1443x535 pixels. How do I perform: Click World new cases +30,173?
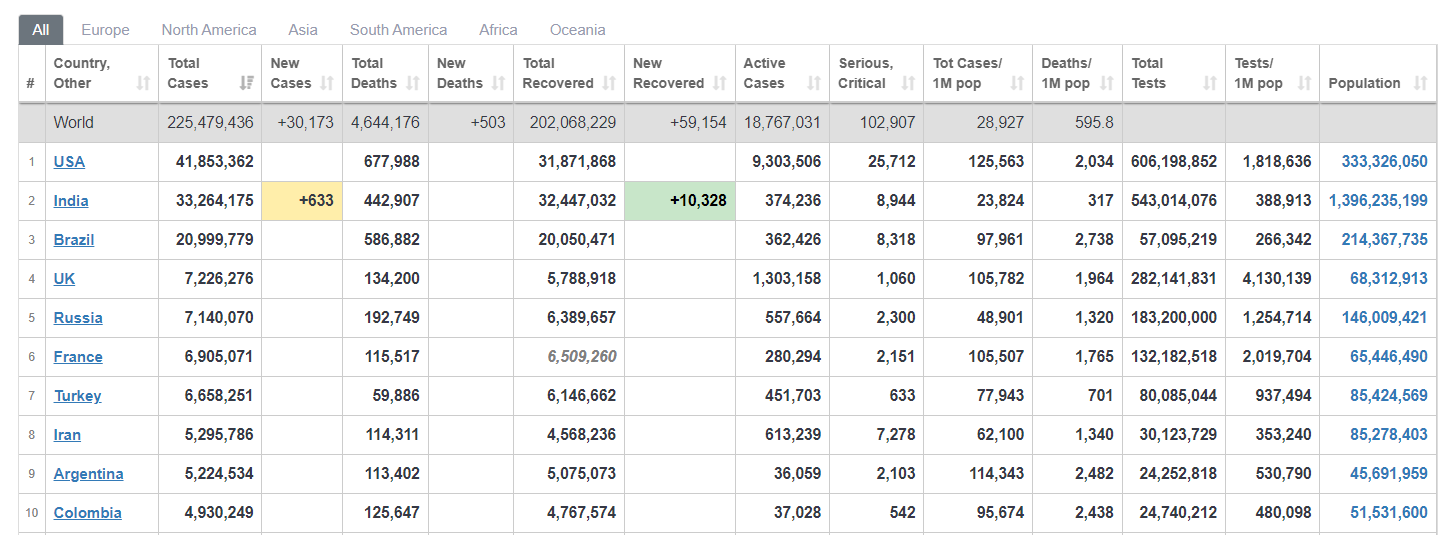[x=304, y=123]
